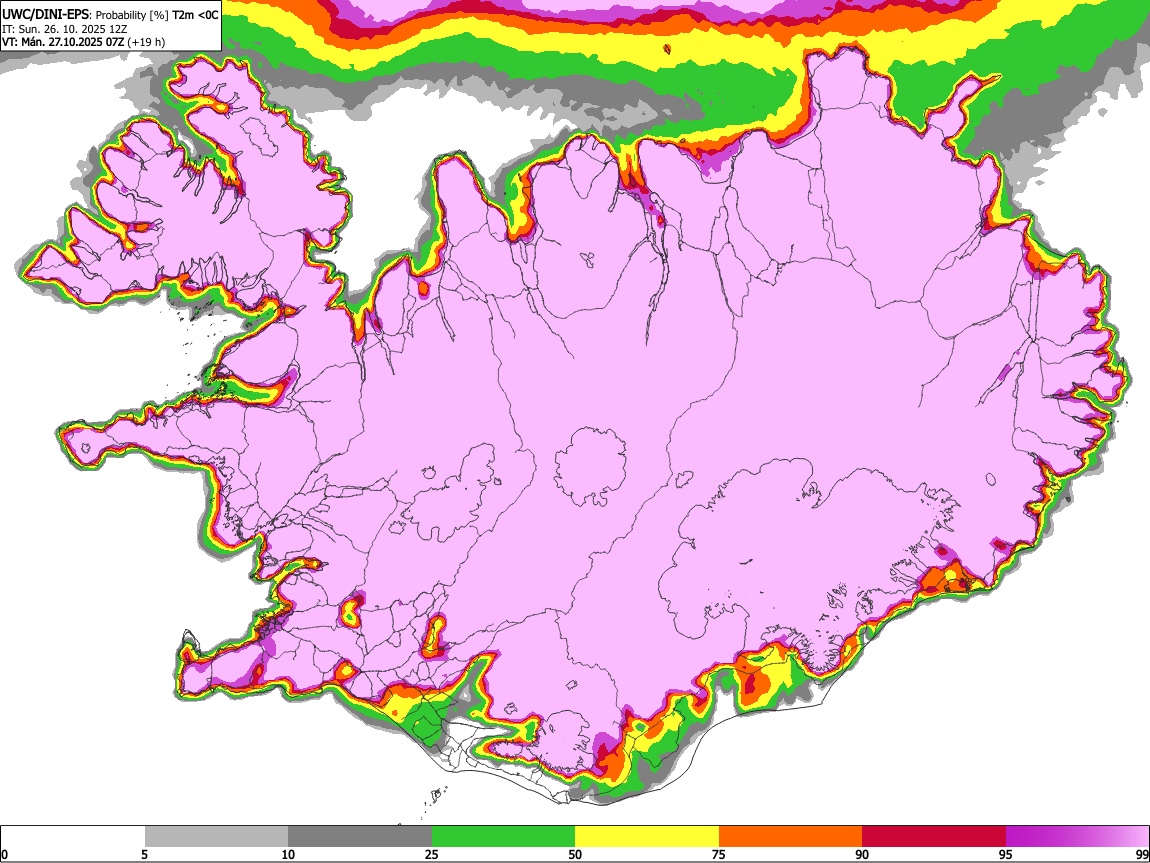1150x863 pixels.
Task: Click the light gray 5–10% legend swatch
Action: pos(216,837)
